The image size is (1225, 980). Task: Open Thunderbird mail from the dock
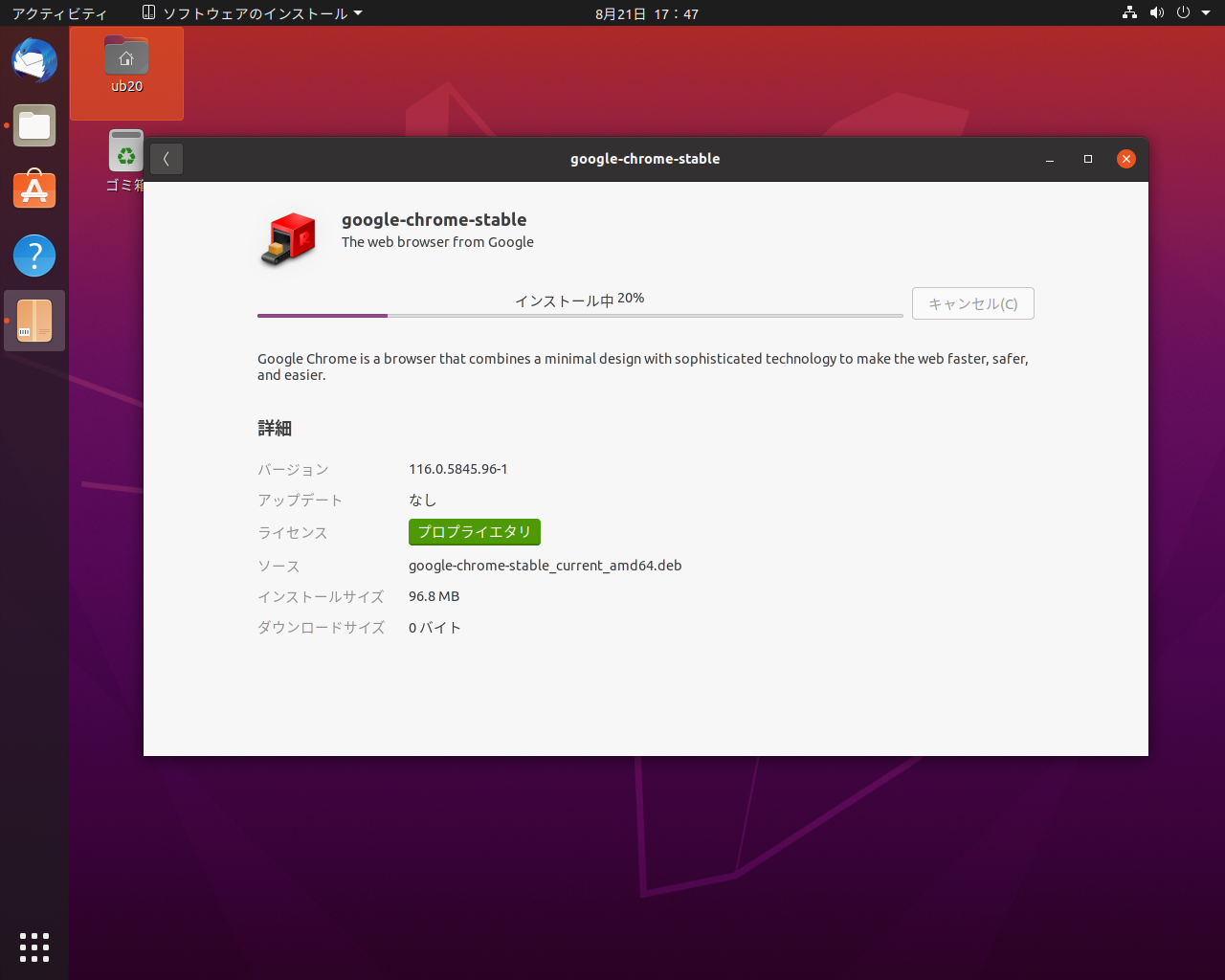[x=34, y=60]
